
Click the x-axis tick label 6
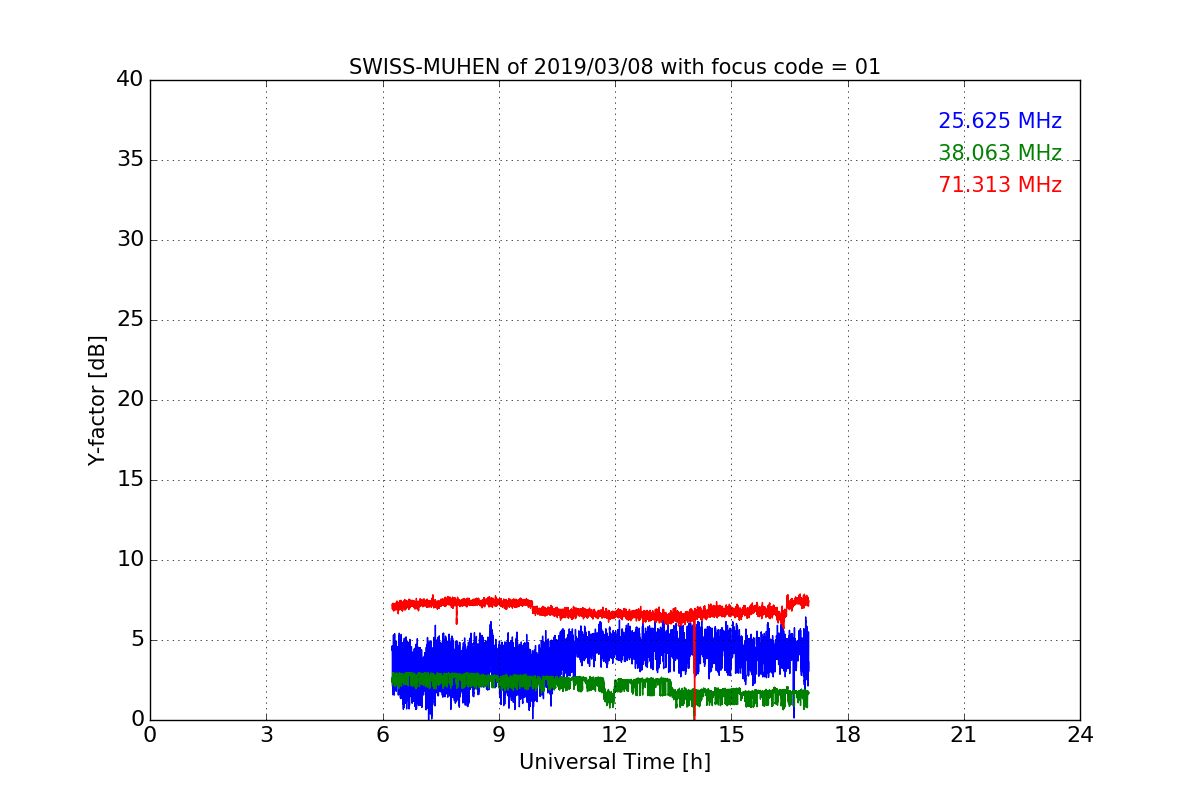click(382, 735)
